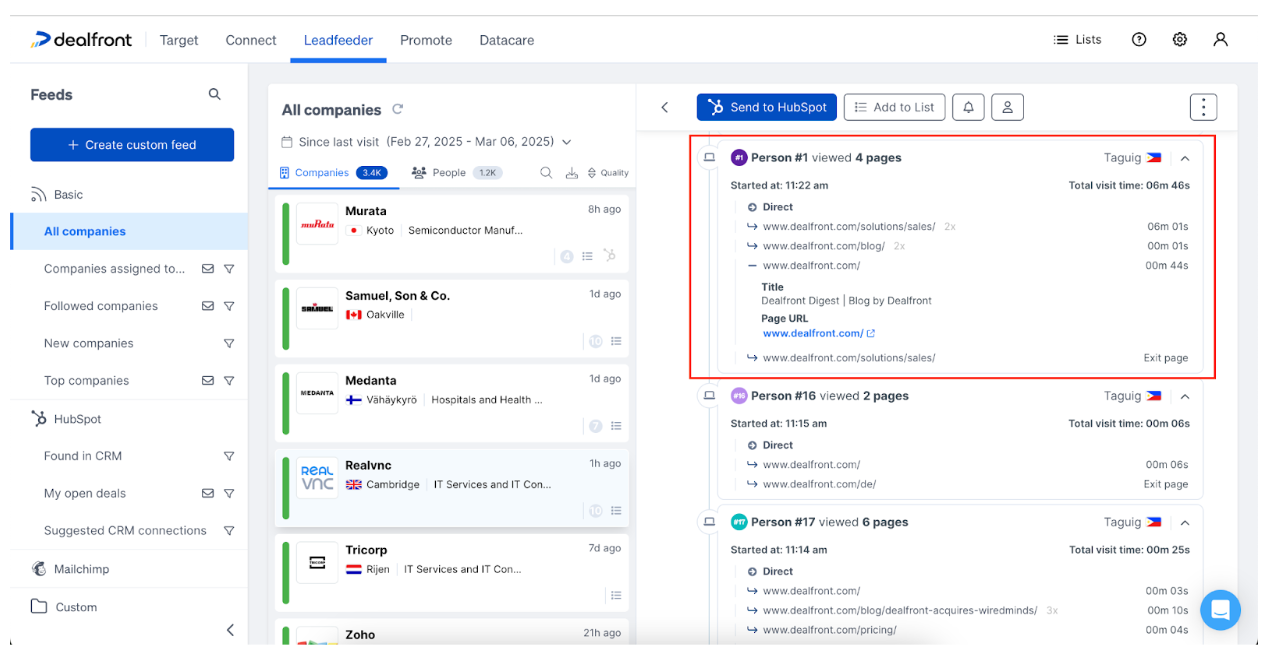Open the Datacare tab

click(x=507, y=40)
